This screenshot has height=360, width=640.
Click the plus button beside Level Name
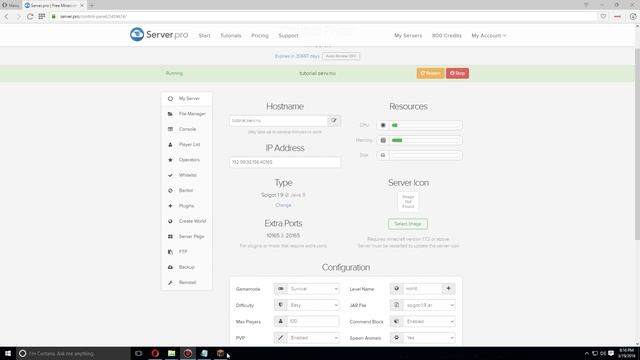pyautogui.click(x=449, y=289)
